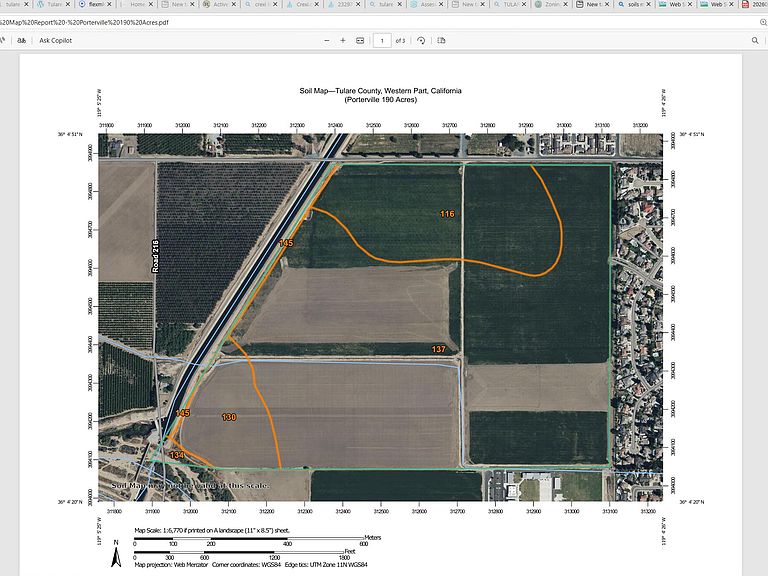Close the Zonin tab
Image resolution: width=768 pixels, height=576 pixels.
tap(566, 4)
